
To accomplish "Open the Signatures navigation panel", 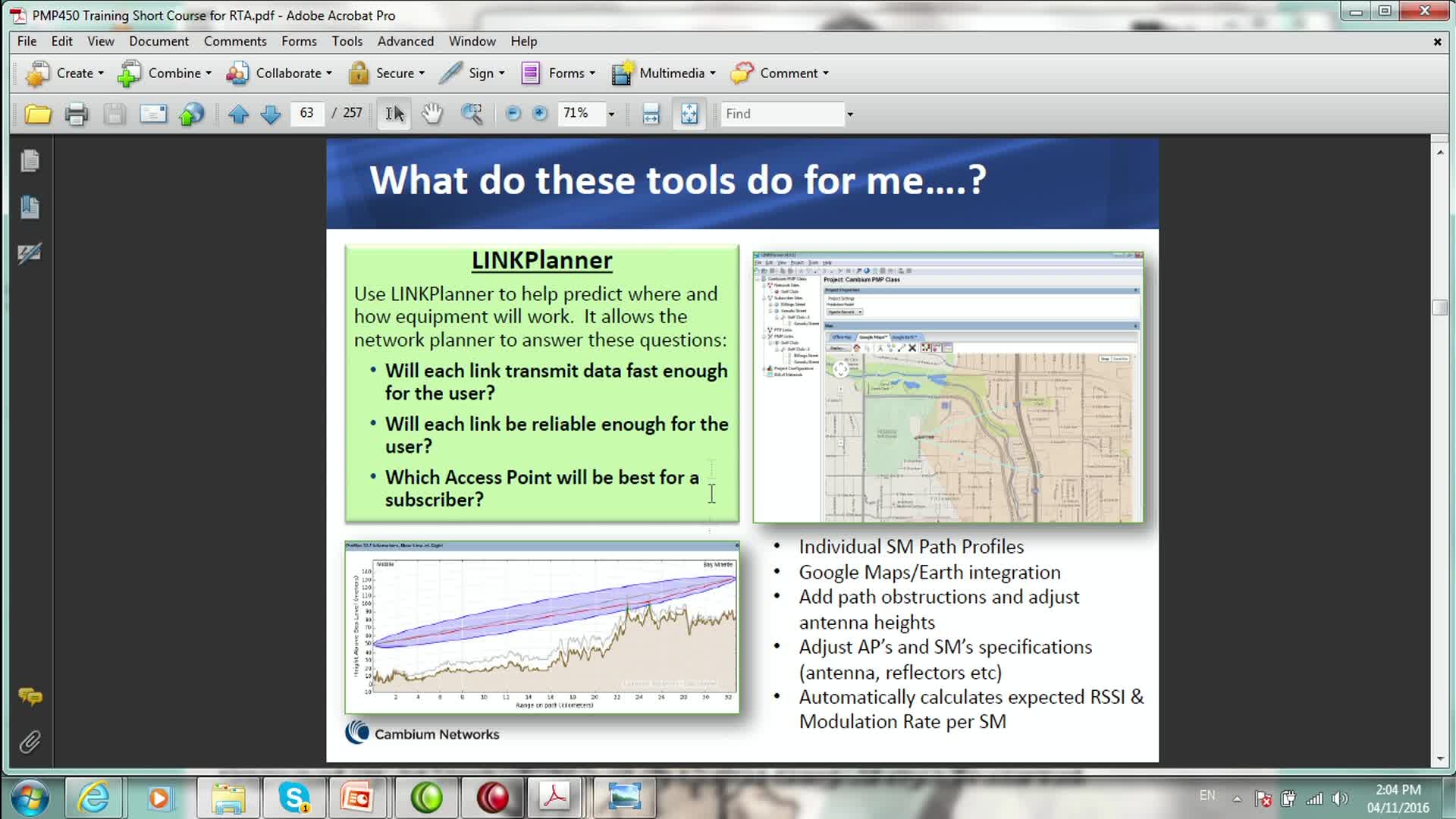I will tap(30, 253).
